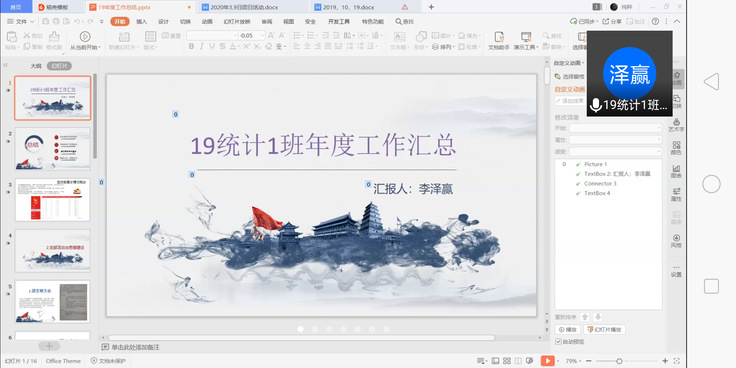Click the 分享 share button

click(612, 21)
